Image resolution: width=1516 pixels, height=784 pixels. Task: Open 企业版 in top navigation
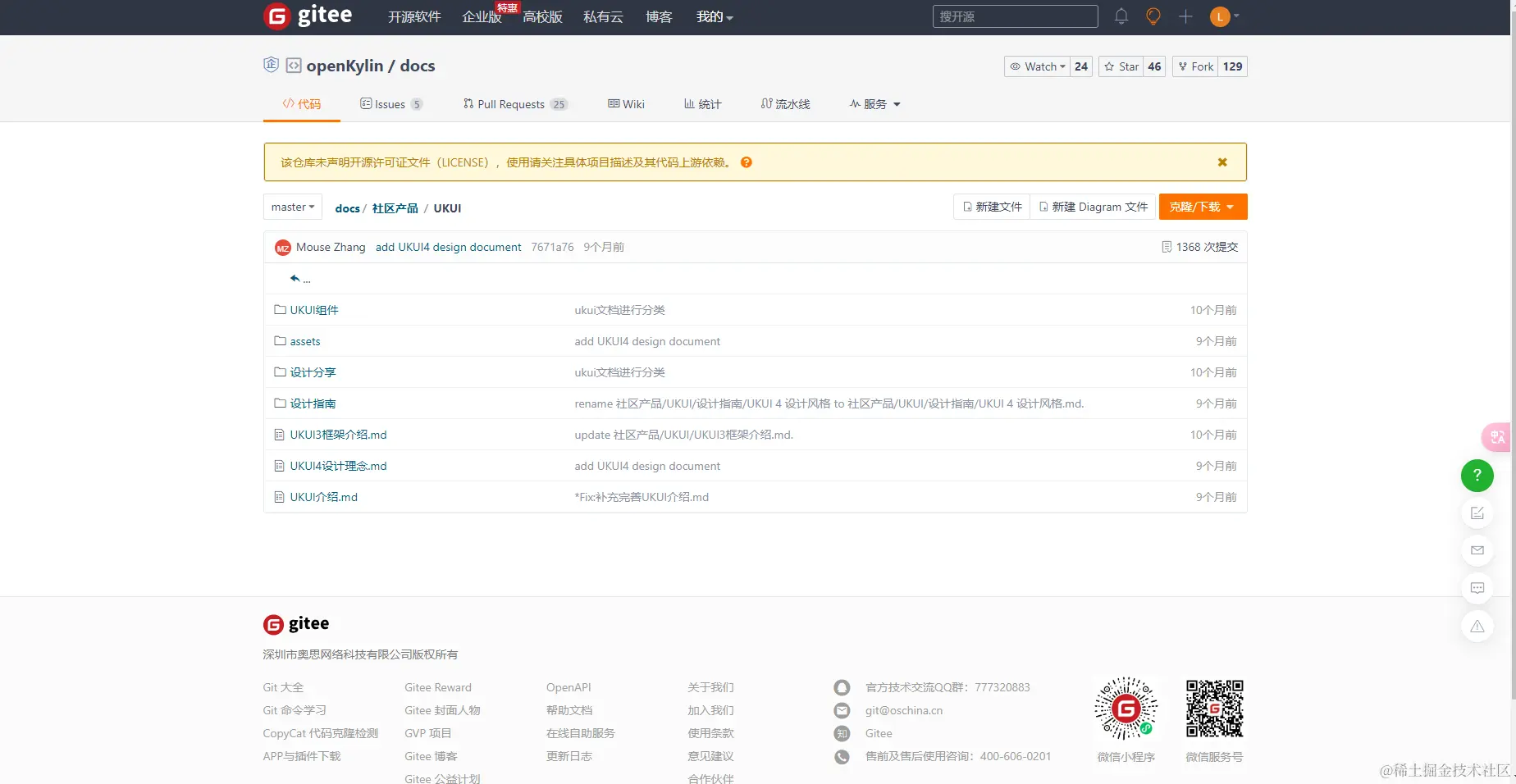(482, 16)
